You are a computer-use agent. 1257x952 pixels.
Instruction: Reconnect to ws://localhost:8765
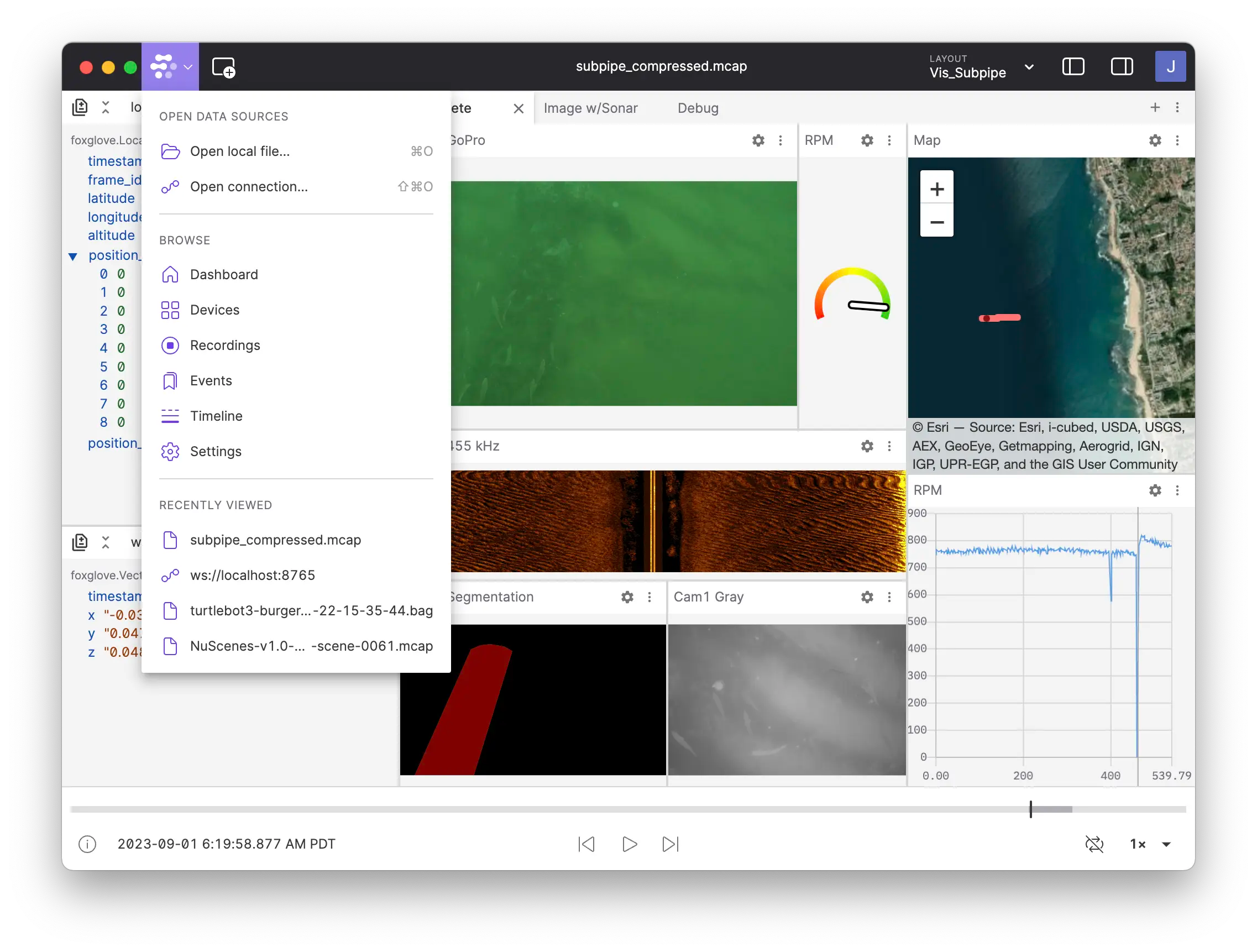point(296,575)
